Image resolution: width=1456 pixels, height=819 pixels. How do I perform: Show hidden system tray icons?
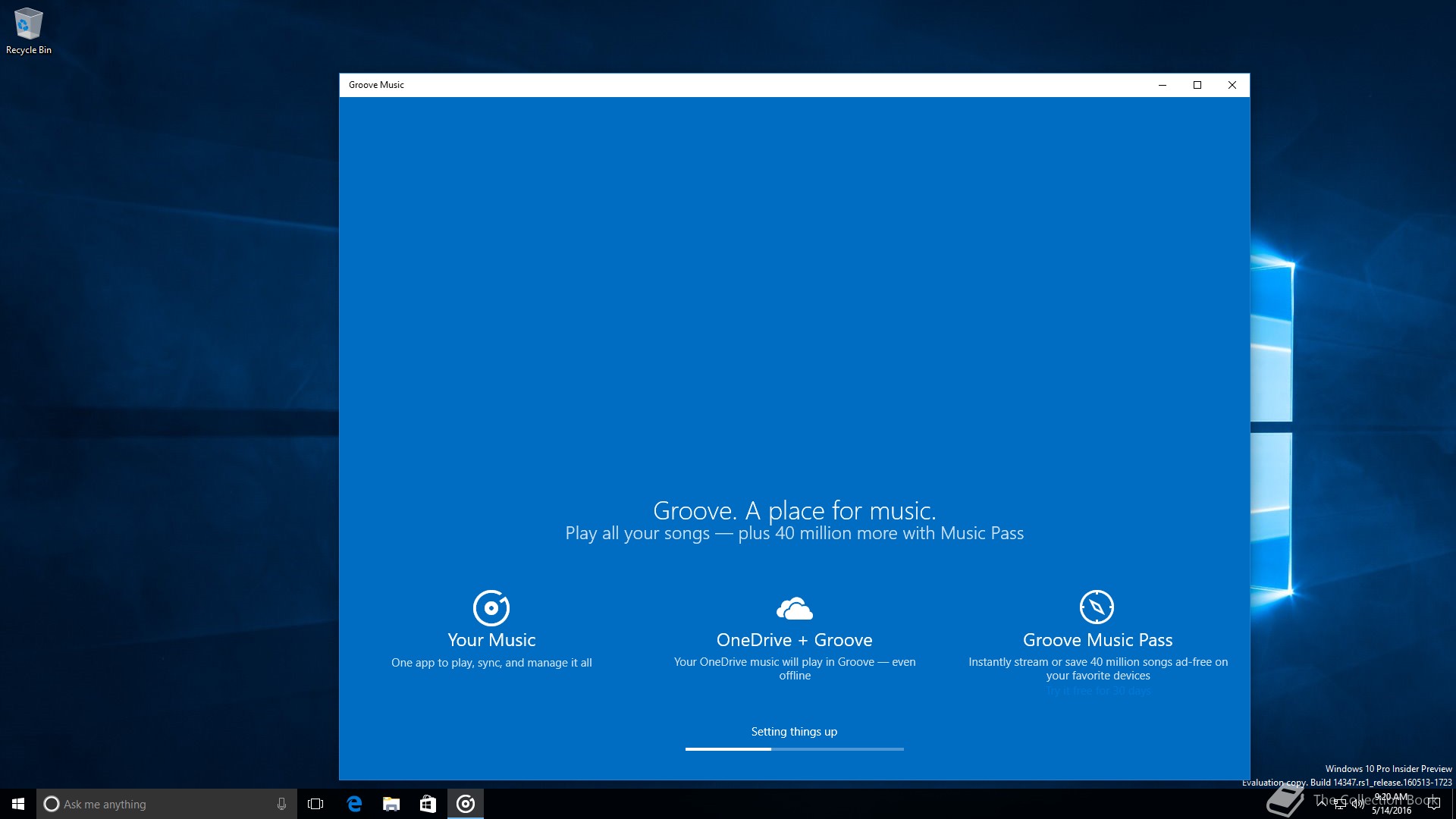click(x=1322, y=804)
